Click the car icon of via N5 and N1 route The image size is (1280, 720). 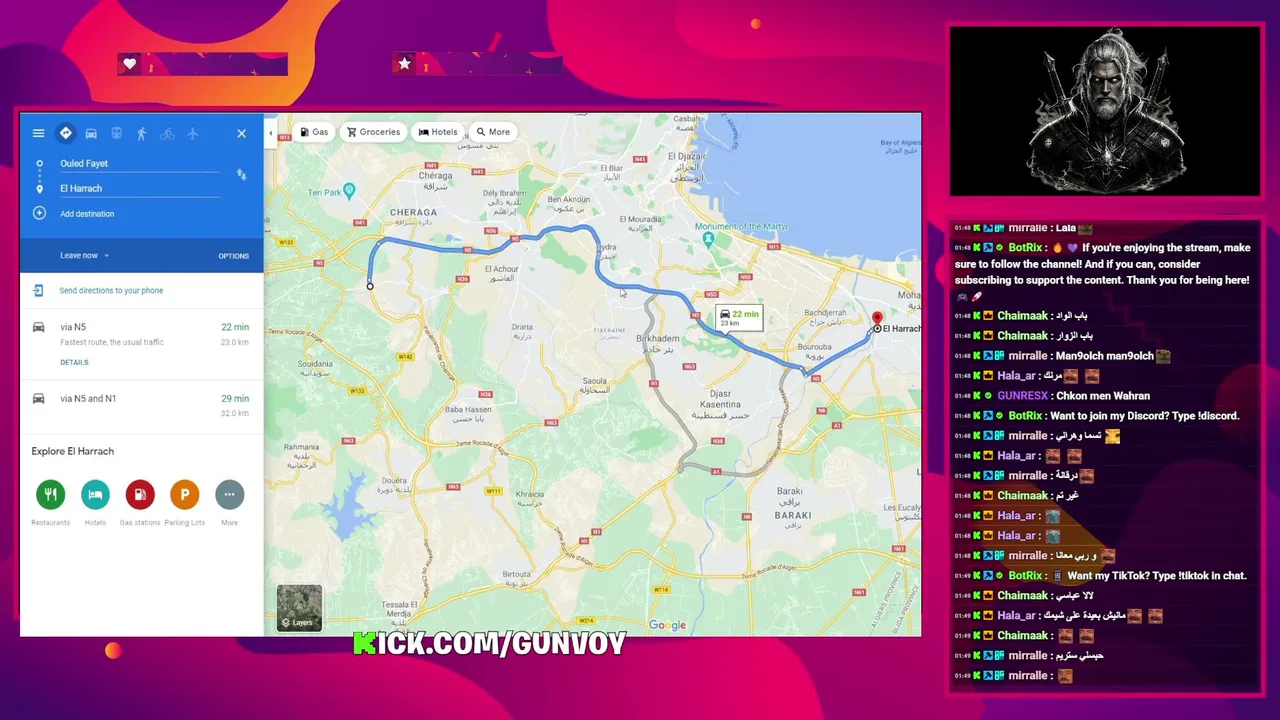(38, 398)
